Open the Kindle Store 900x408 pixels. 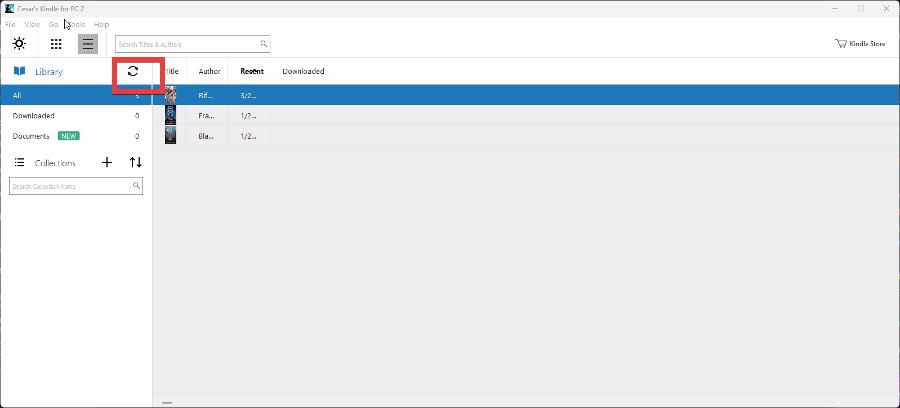[860, 44]
